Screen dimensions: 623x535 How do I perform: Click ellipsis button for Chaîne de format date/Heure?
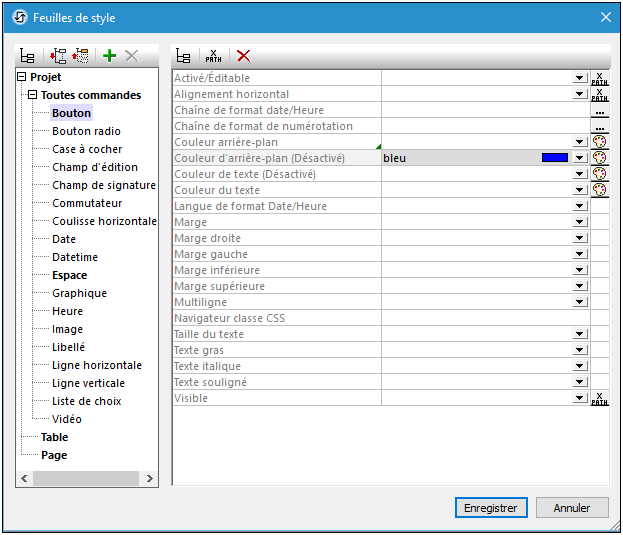pyautogui.click(x=599, y=110)
